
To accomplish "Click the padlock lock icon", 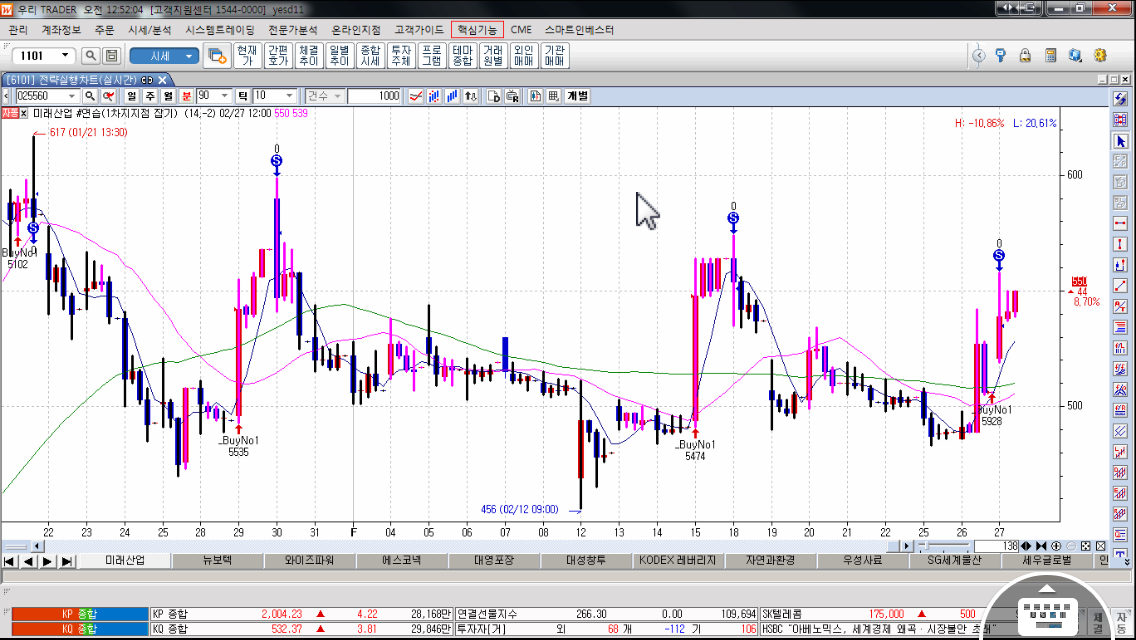I will coord(1025,56).
